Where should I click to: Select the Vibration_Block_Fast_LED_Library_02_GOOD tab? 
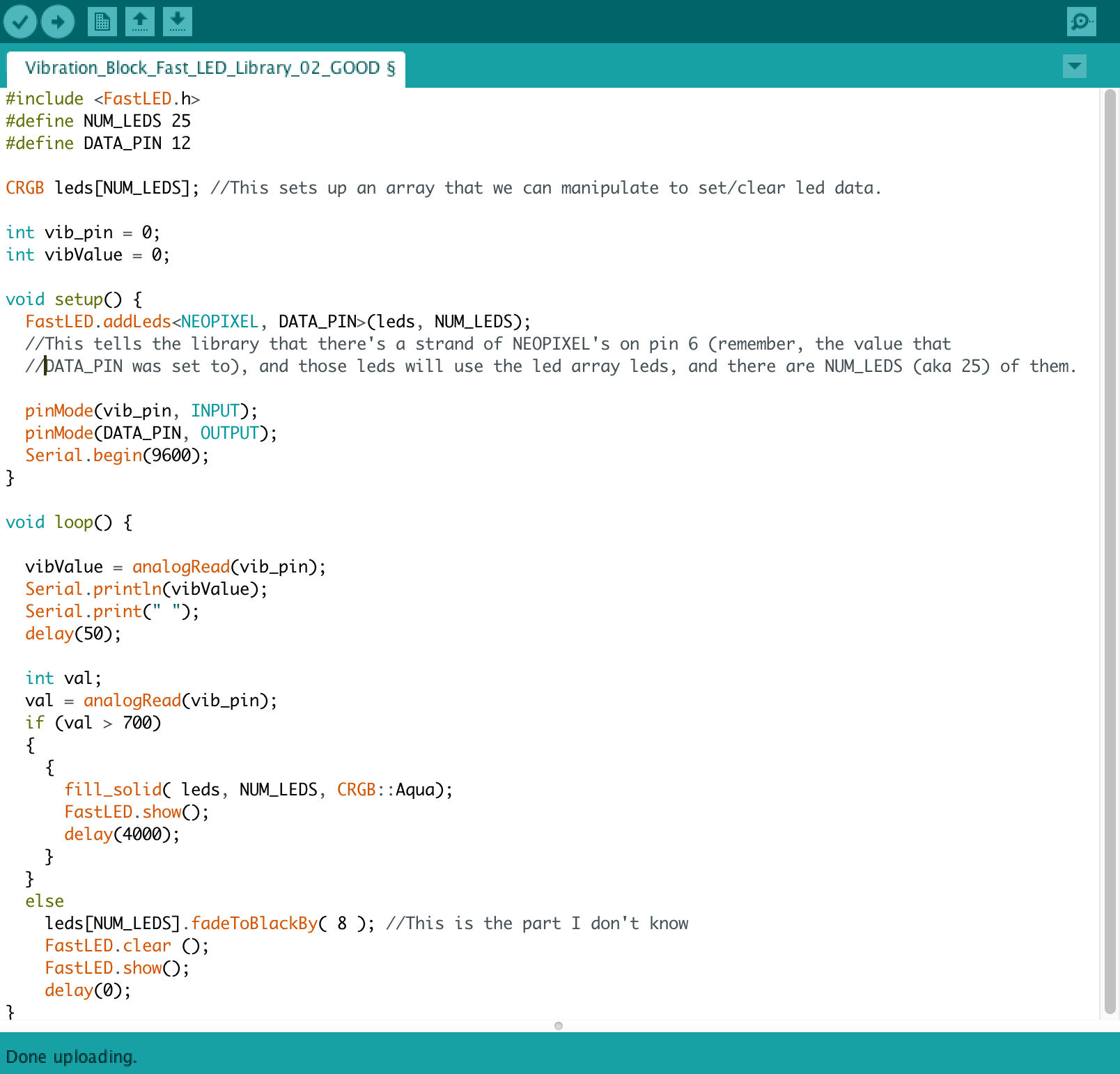coord(209,68)
